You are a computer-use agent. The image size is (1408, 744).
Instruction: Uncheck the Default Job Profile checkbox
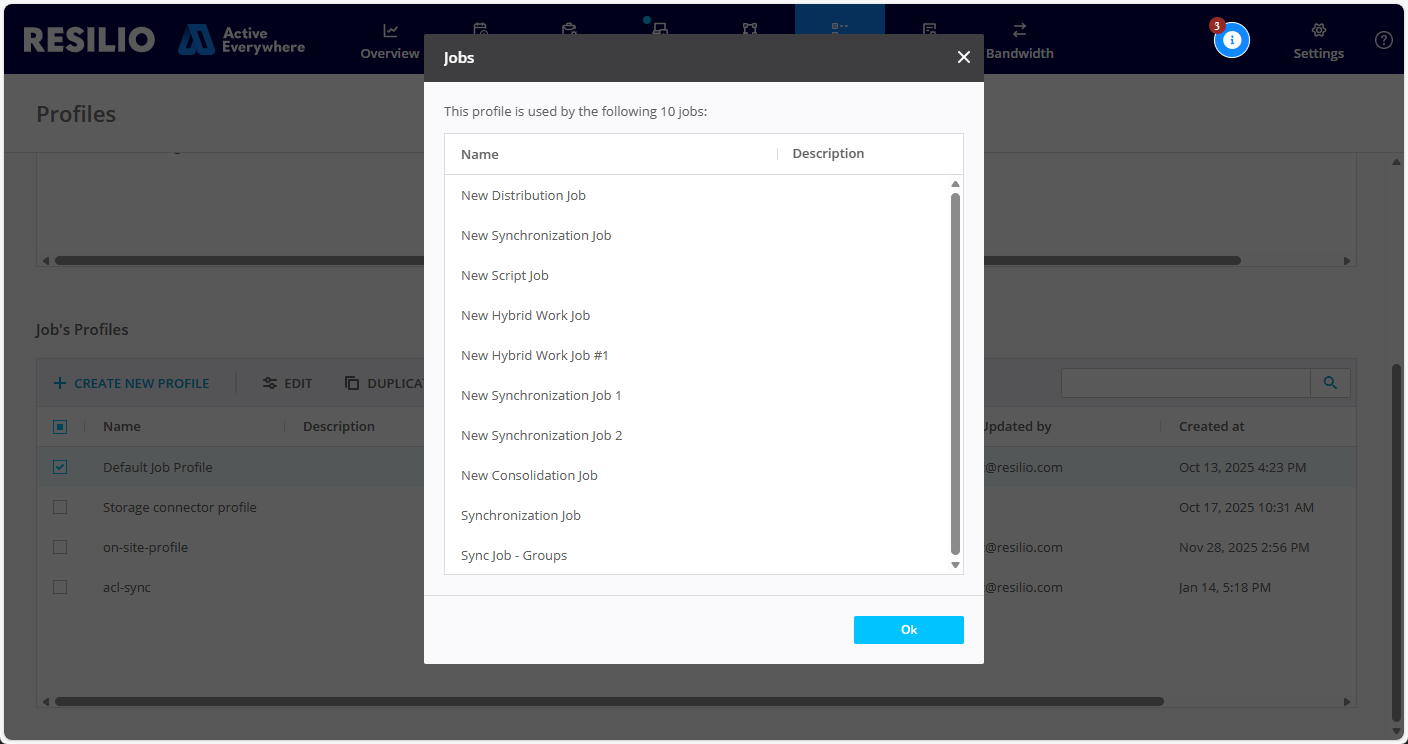tap(60, 467)
